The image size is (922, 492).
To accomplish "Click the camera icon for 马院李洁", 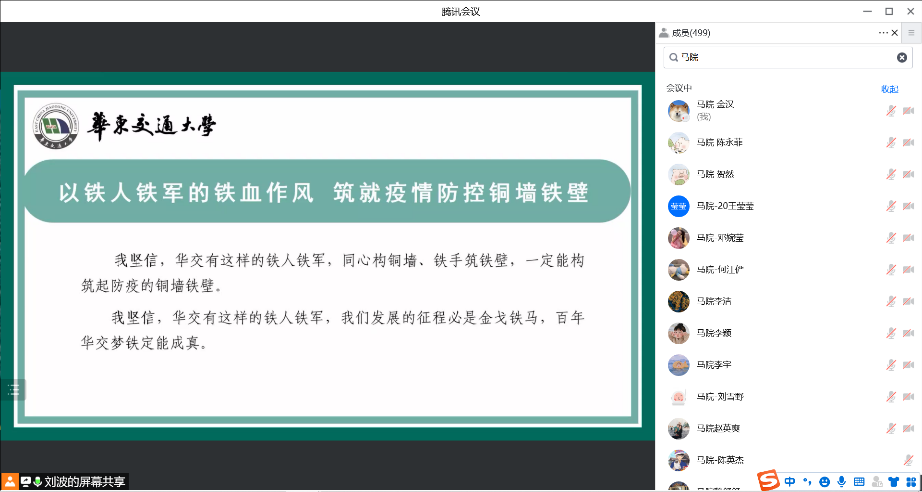I will click(x=909, y=301).
